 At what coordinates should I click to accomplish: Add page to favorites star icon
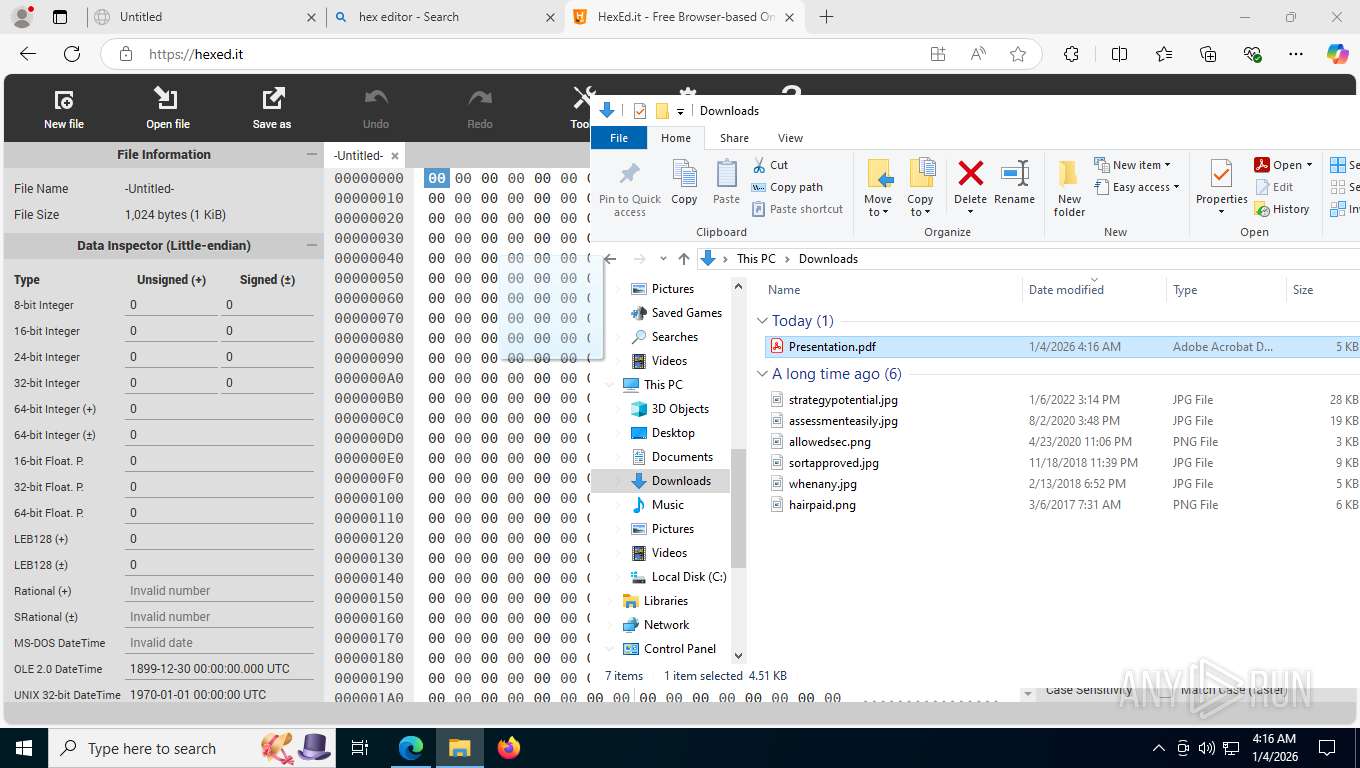tap(1018, 54)
